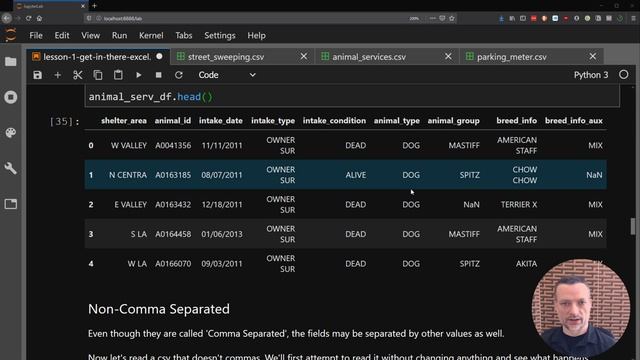Click the unsaved dot on lesson-1 tab

point(159,56)
